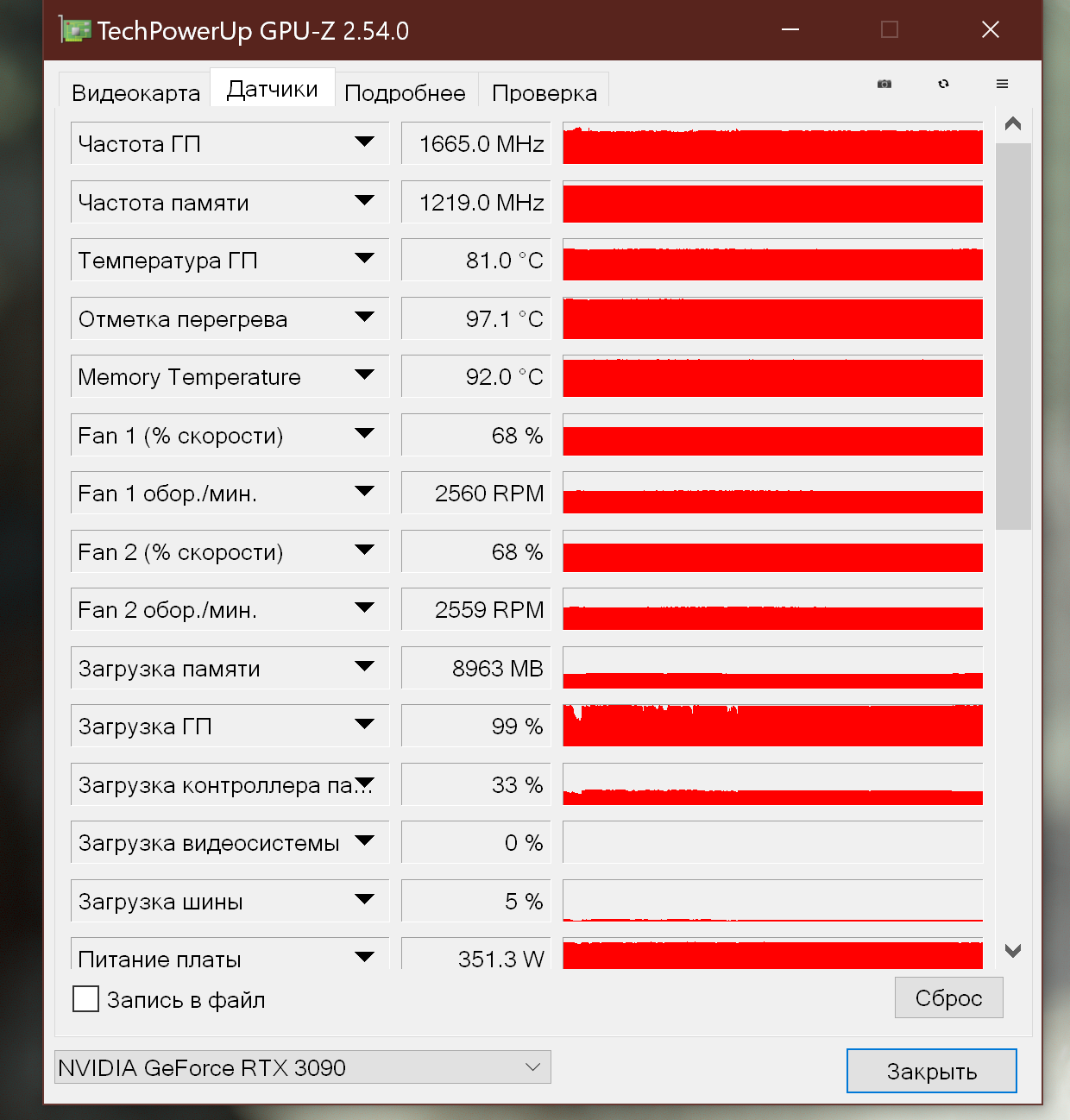Enable the 'Запись в файл' checkbox

tap(86, 999)
